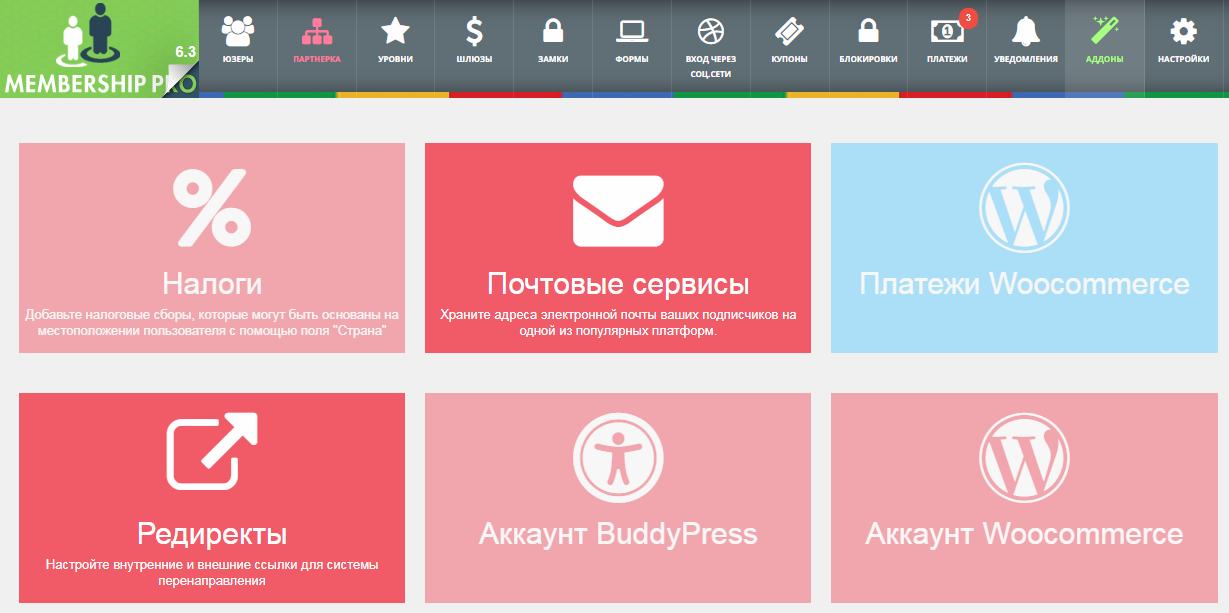View Платежи with 3 notifications badge
This screenshot has width=1229, height=613.
pyautogui.click(x=946, y=40)
